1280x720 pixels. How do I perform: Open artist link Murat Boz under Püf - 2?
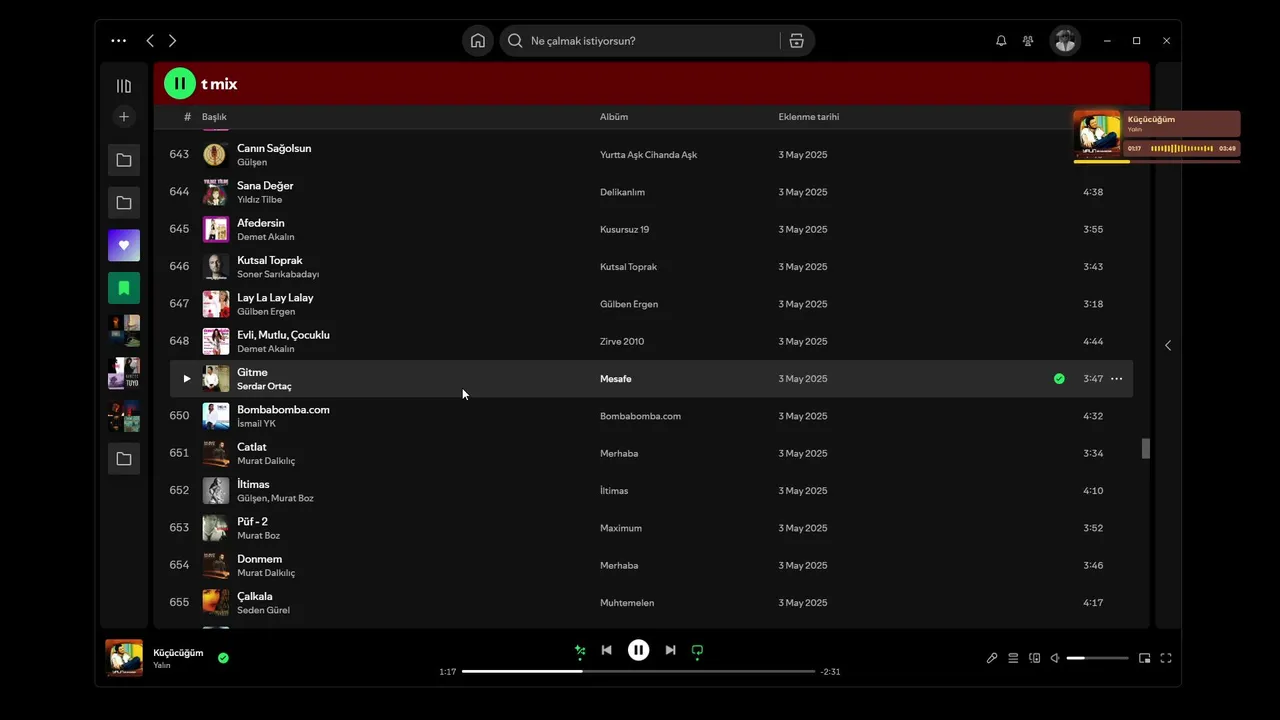click(x=258, y=536)
